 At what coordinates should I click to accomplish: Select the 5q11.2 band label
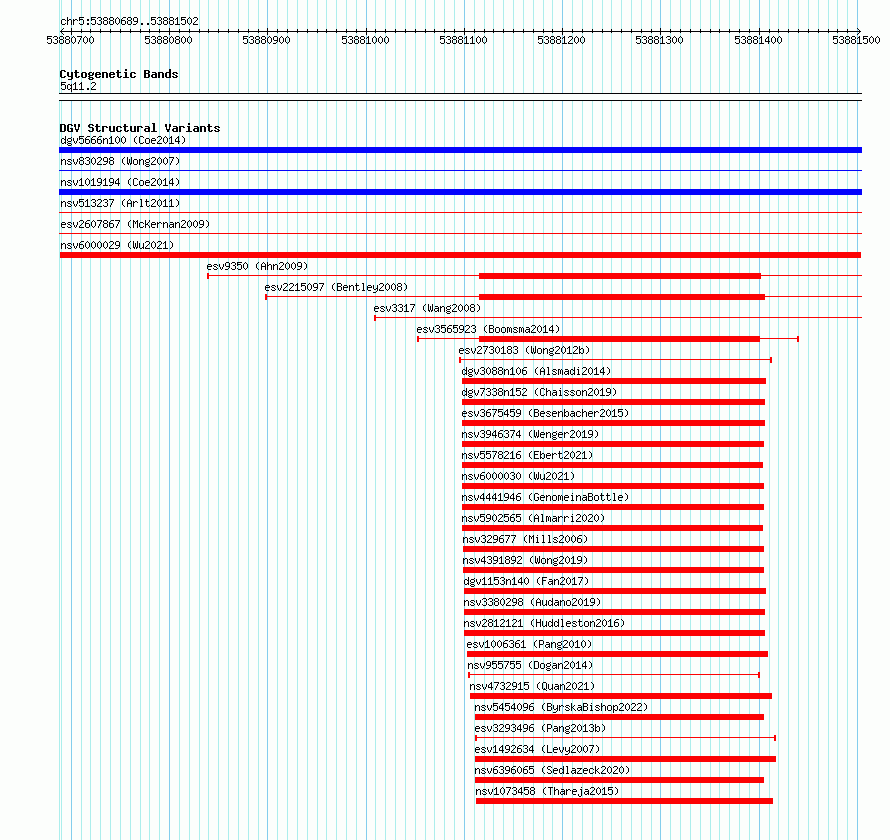pyautogui.click(x=78, y=86)
